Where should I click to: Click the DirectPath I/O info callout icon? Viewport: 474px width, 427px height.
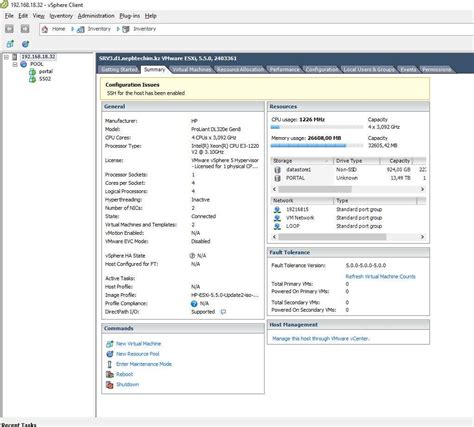pos(223,312)
